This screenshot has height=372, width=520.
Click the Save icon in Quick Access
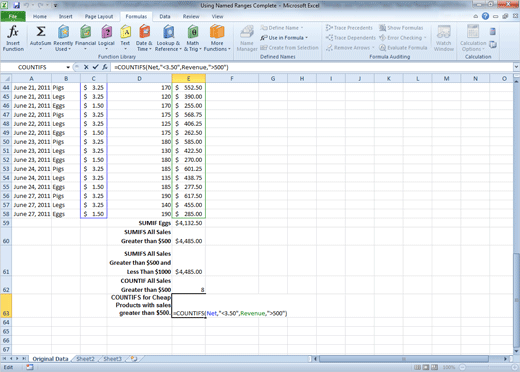16,5
